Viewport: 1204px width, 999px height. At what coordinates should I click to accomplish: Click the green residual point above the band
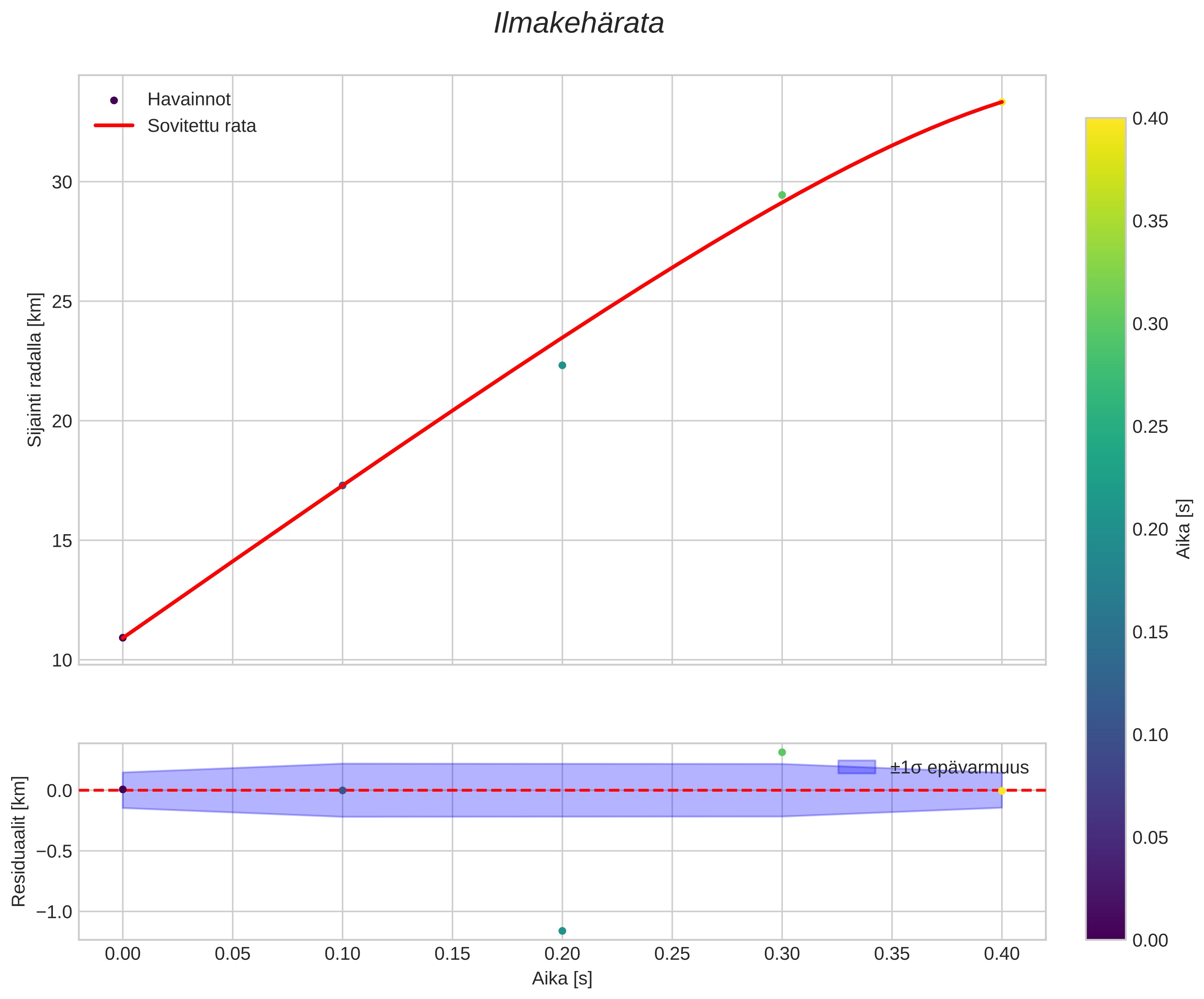pyautogui.click(x=782, y=752)
